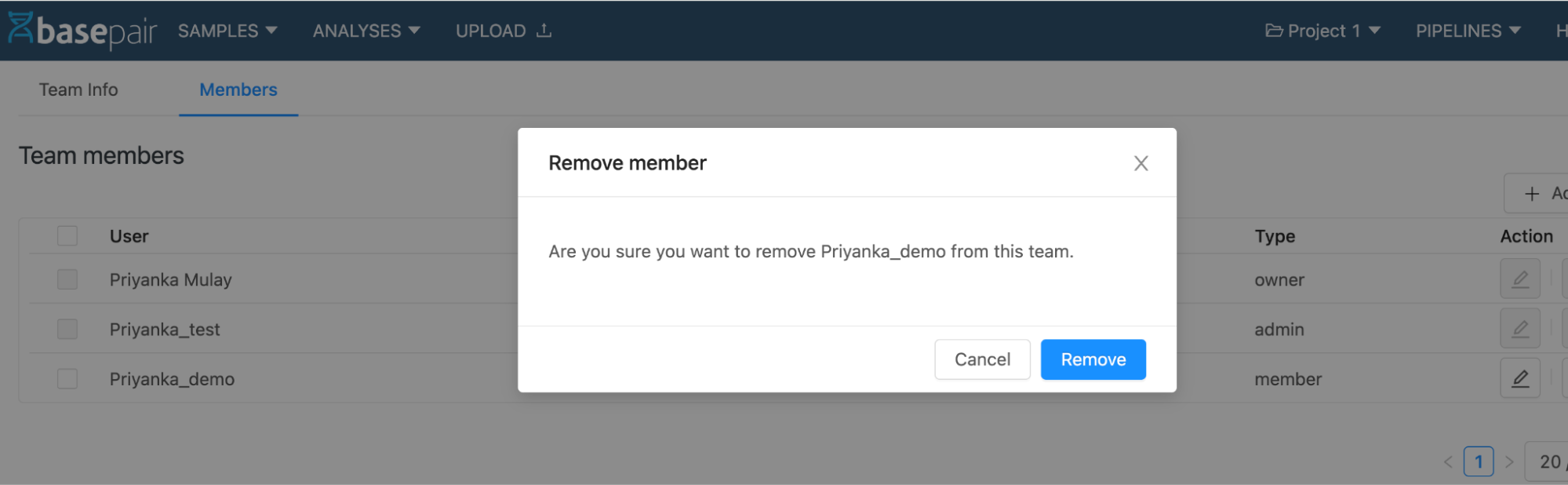Switch to the Team Info tab
Screen dimensions: 1568x485
tap(78, 89)
